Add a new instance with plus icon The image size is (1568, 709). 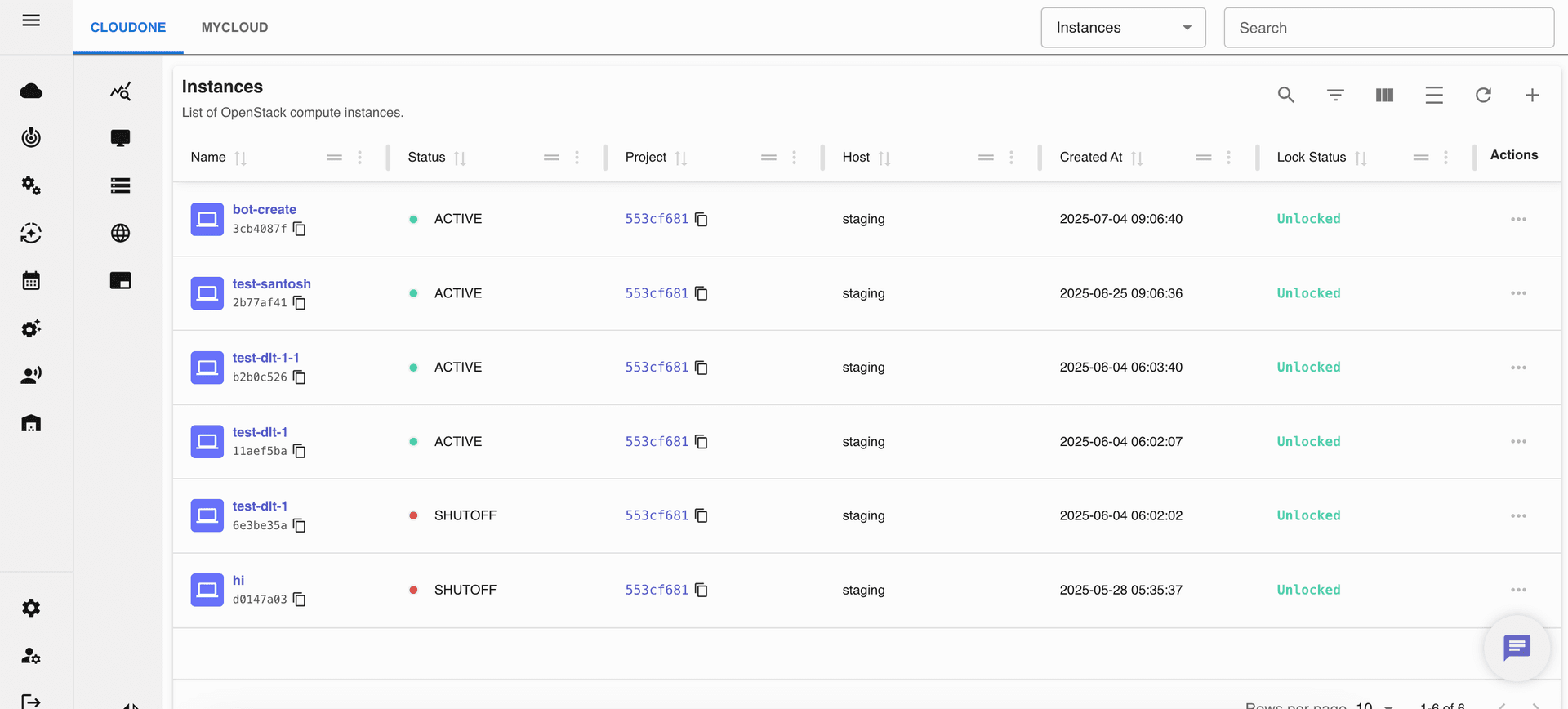pyautogui.click(x=1532, y=95)
